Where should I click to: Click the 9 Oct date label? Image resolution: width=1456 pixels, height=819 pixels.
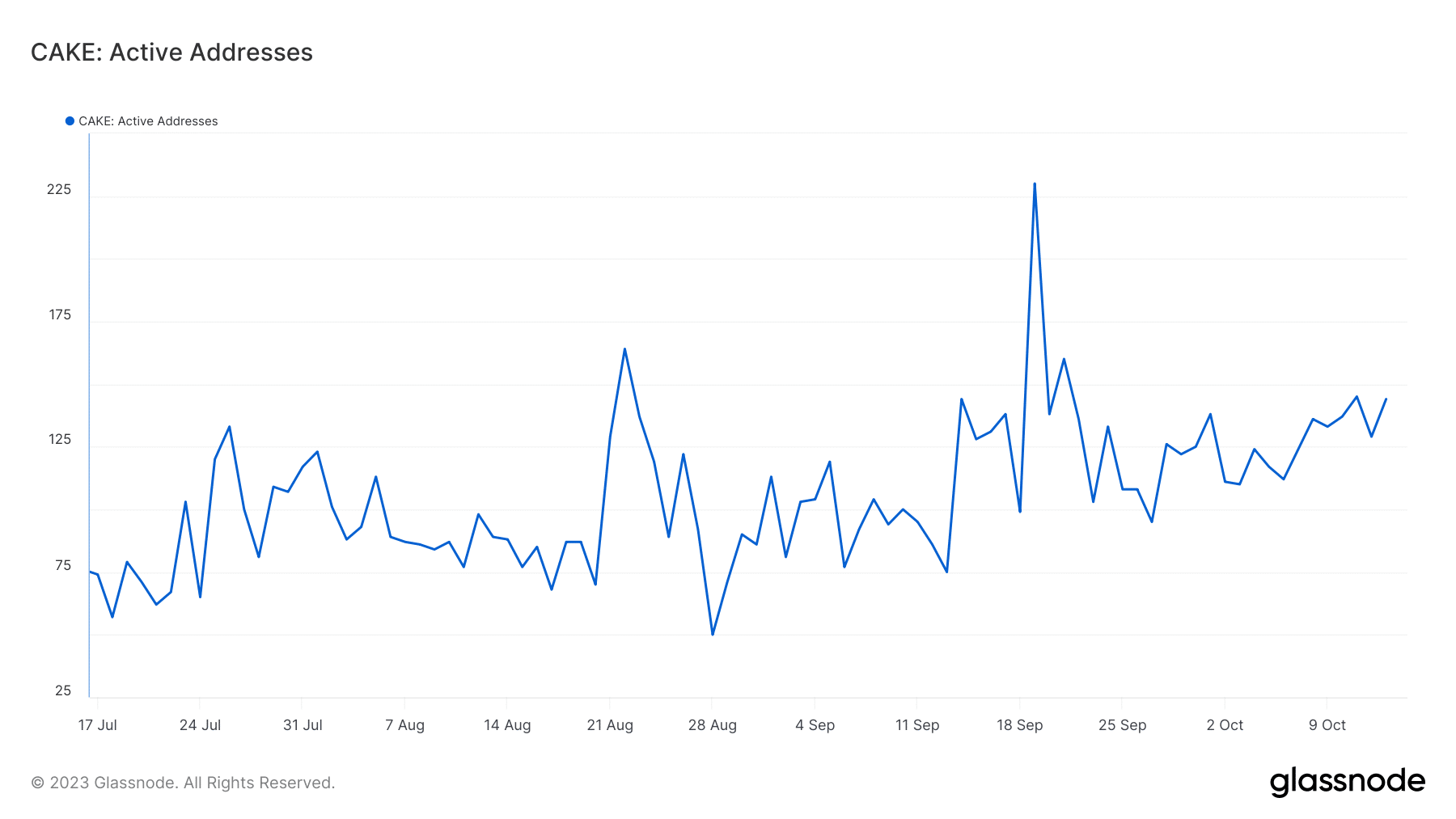point(1327,725)
